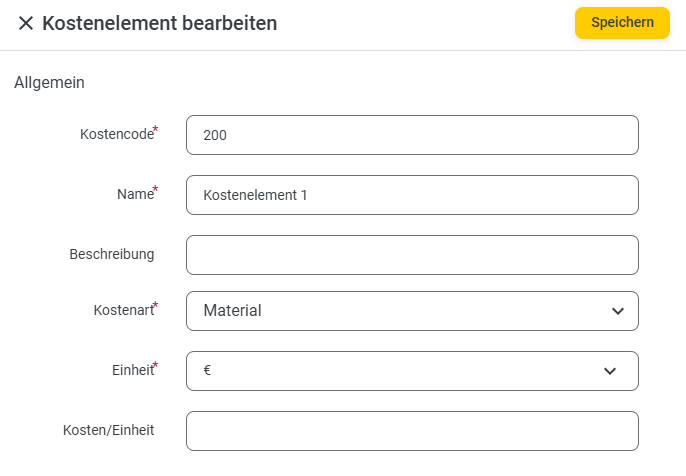The width and height of the screenshot is (686, 476).
Task: Click the empty Kosten/Einheit input field
Action: coord(412,431)
